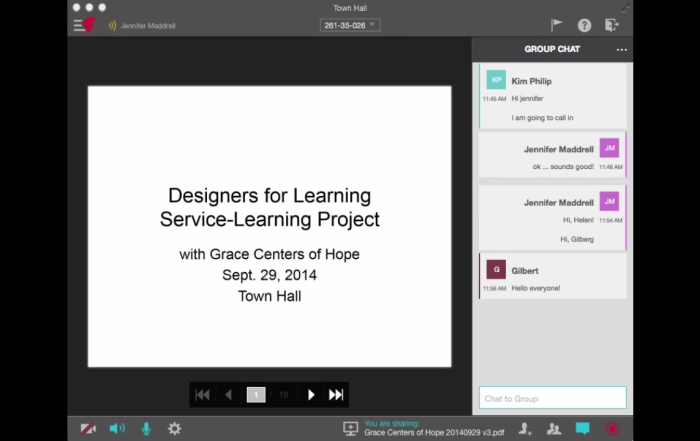
Task: Open help via question mark icon
Action: coord(584,25)
